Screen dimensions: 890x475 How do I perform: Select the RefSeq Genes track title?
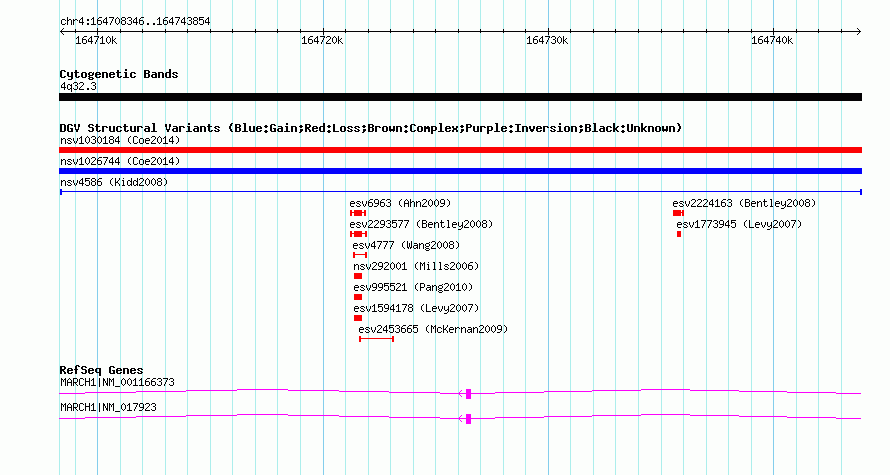click(101, 370)
